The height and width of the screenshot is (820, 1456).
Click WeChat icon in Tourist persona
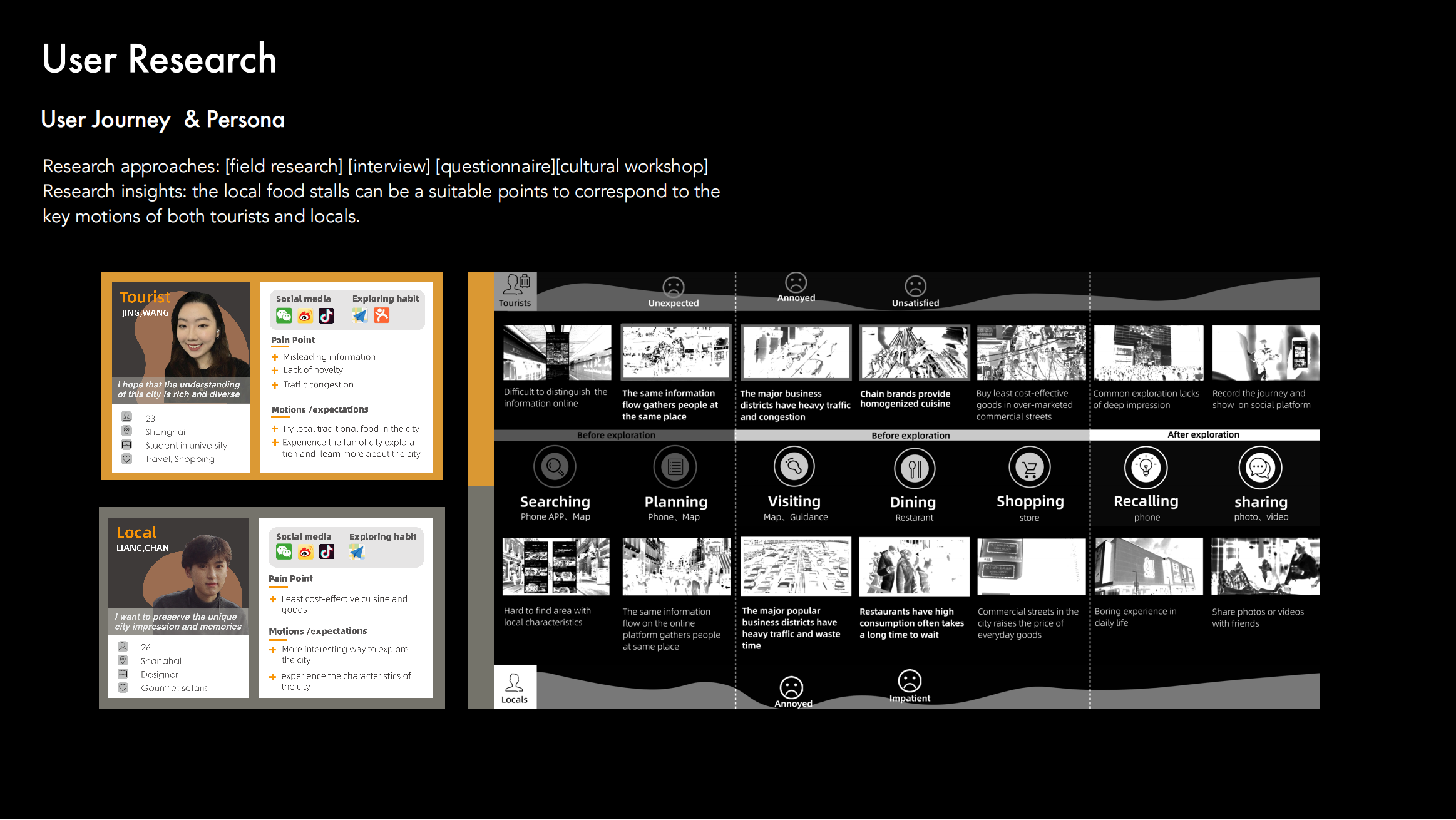pos(284,316)
